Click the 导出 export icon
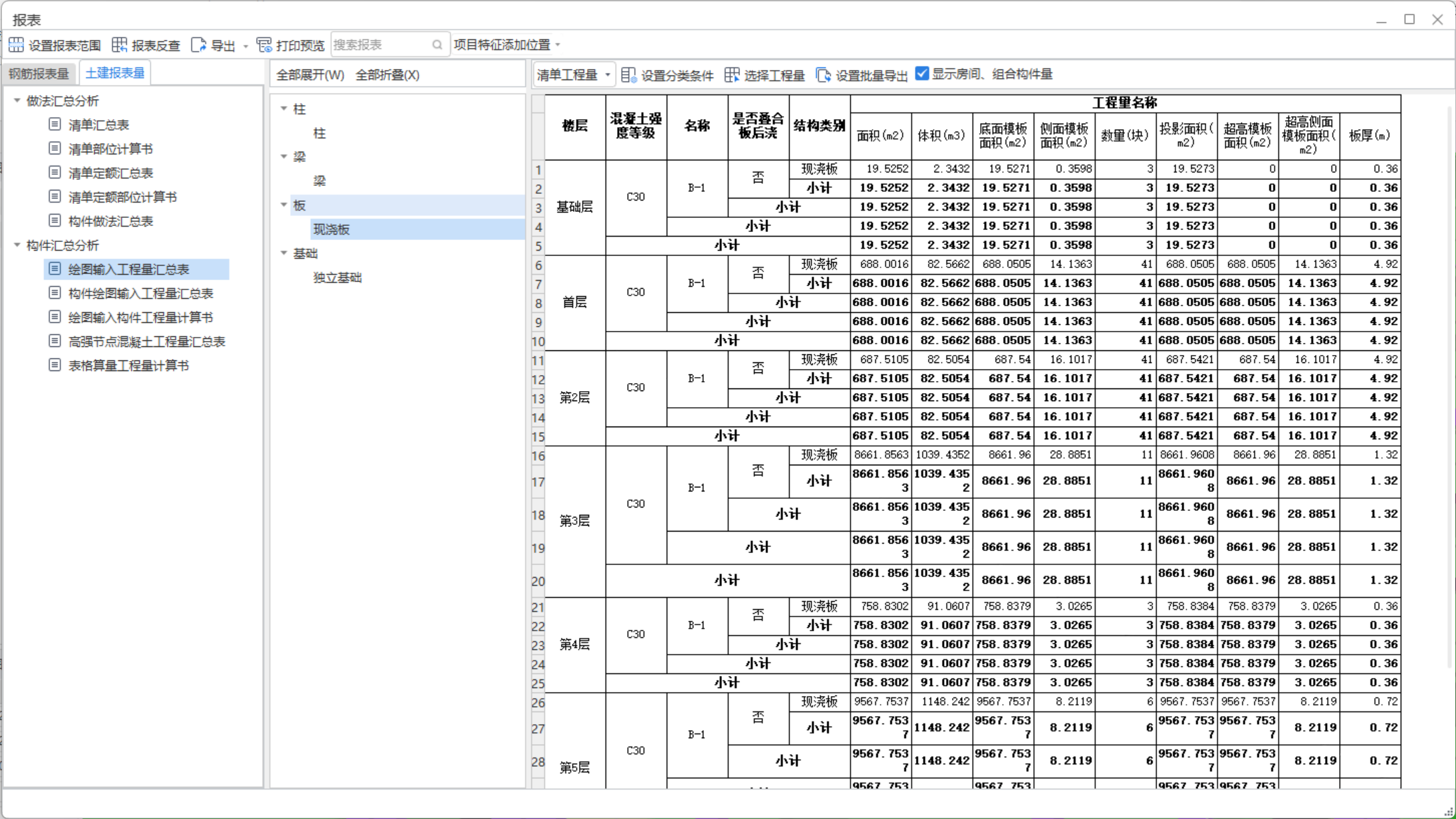 (199, 45)
